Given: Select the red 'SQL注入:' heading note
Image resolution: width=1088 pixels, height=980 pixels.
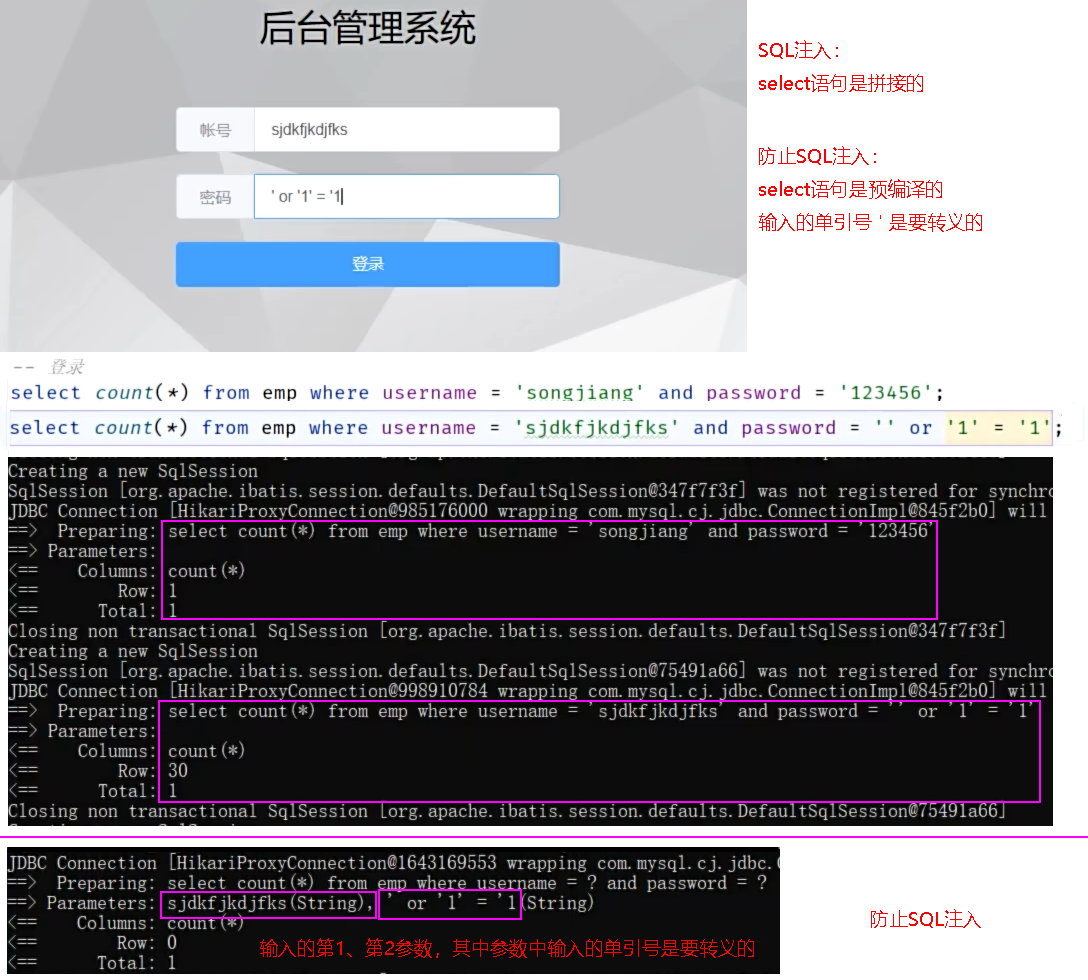Looking at the screenshot, I should 799,51.
